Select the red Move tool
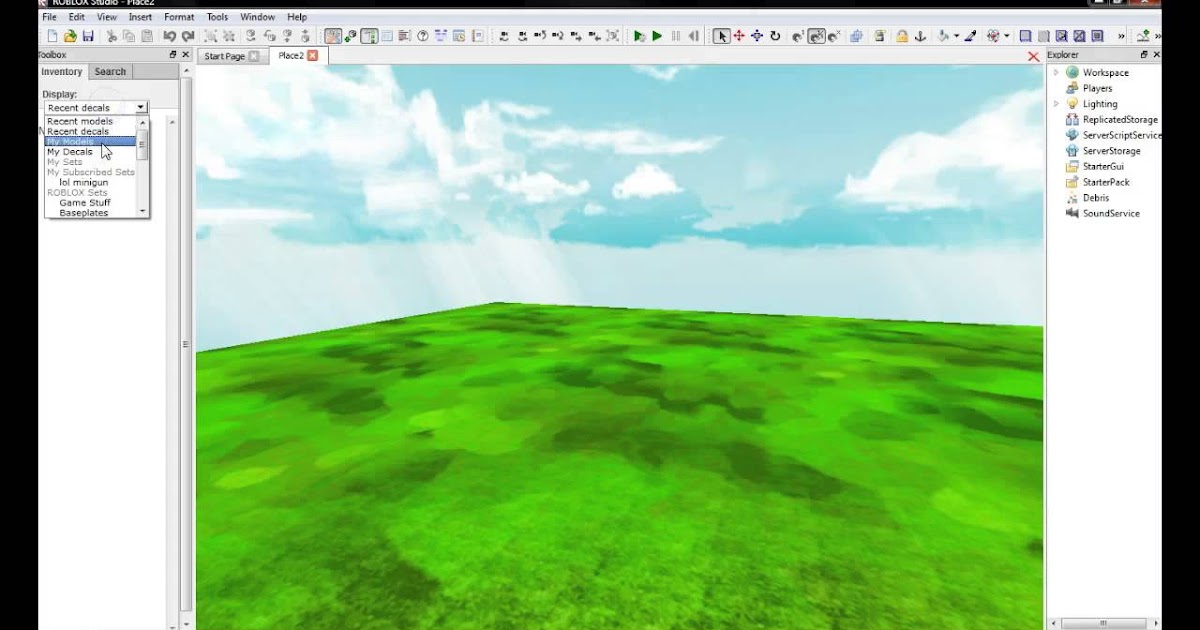 [739, 36]
